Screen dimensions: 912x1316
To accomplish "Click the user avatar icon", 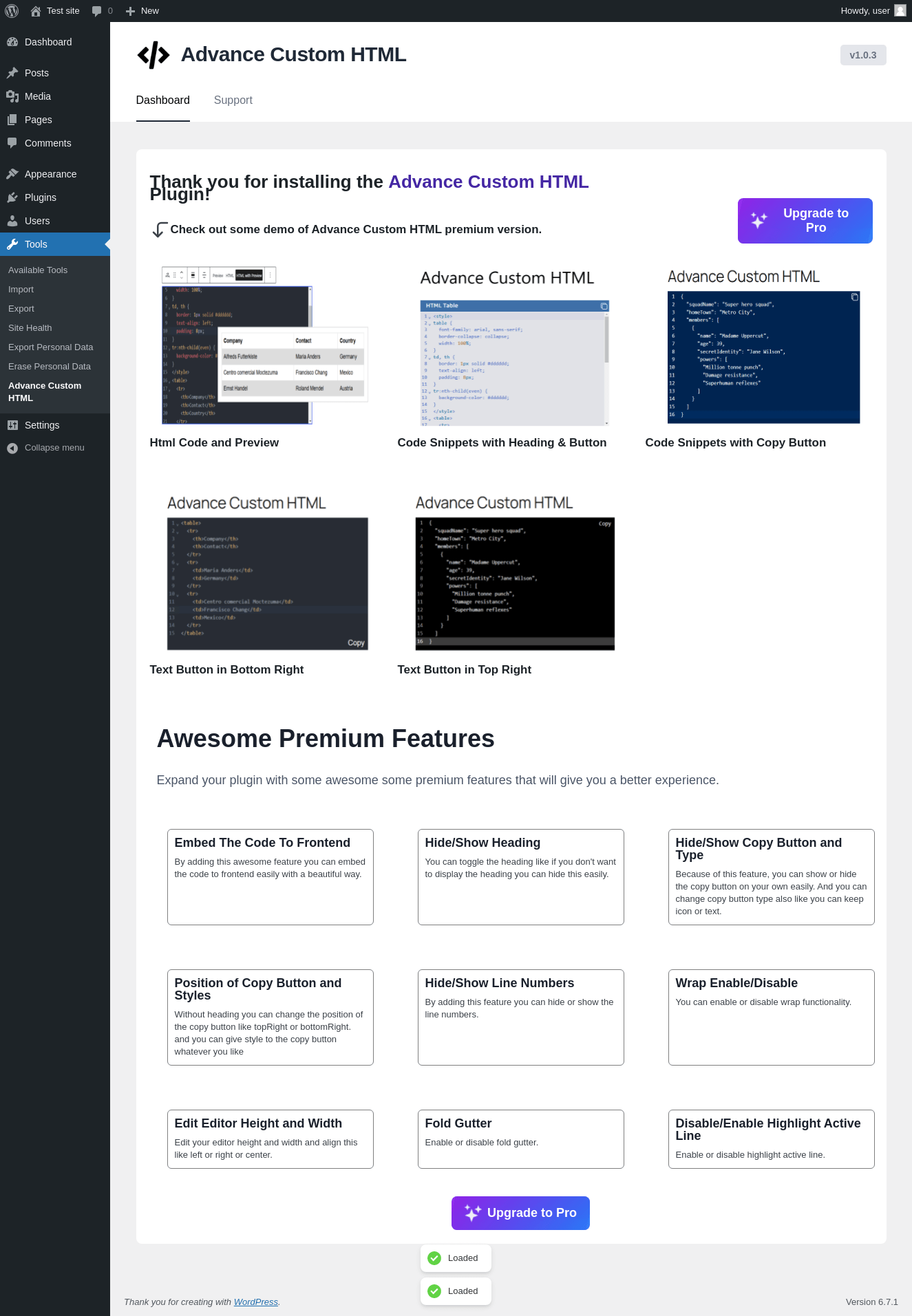I will (900, 11).
